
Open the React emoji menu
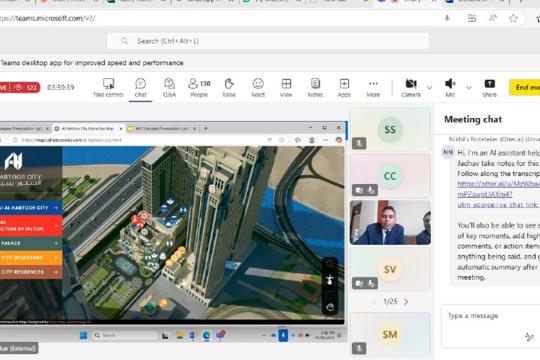pos(258,88)
